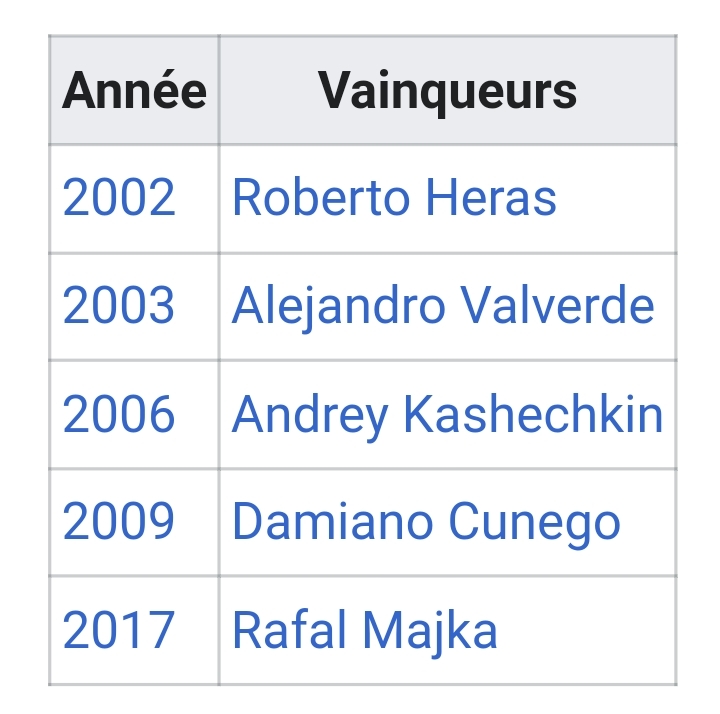Open the 2006 year link
Image resolution: width=720 pixels, height=714 pixels.
[x=119, y=414]
